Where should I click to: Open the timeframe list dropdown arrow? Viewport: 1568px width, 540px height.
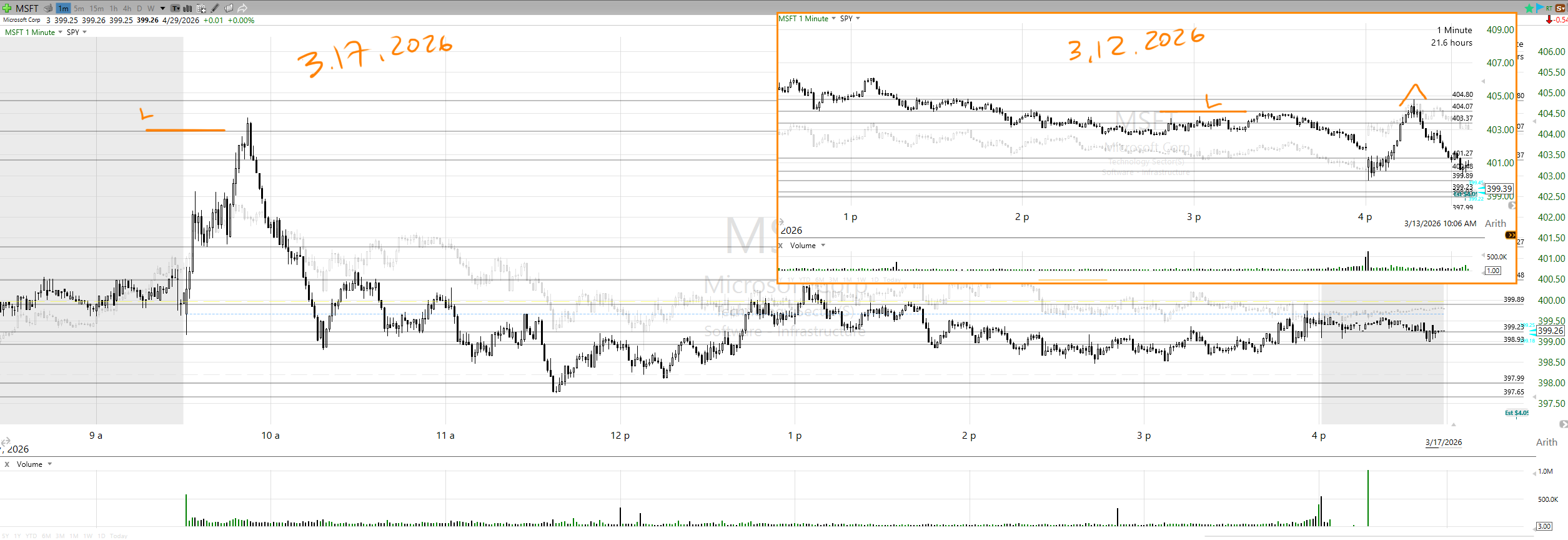coord(162,8)
